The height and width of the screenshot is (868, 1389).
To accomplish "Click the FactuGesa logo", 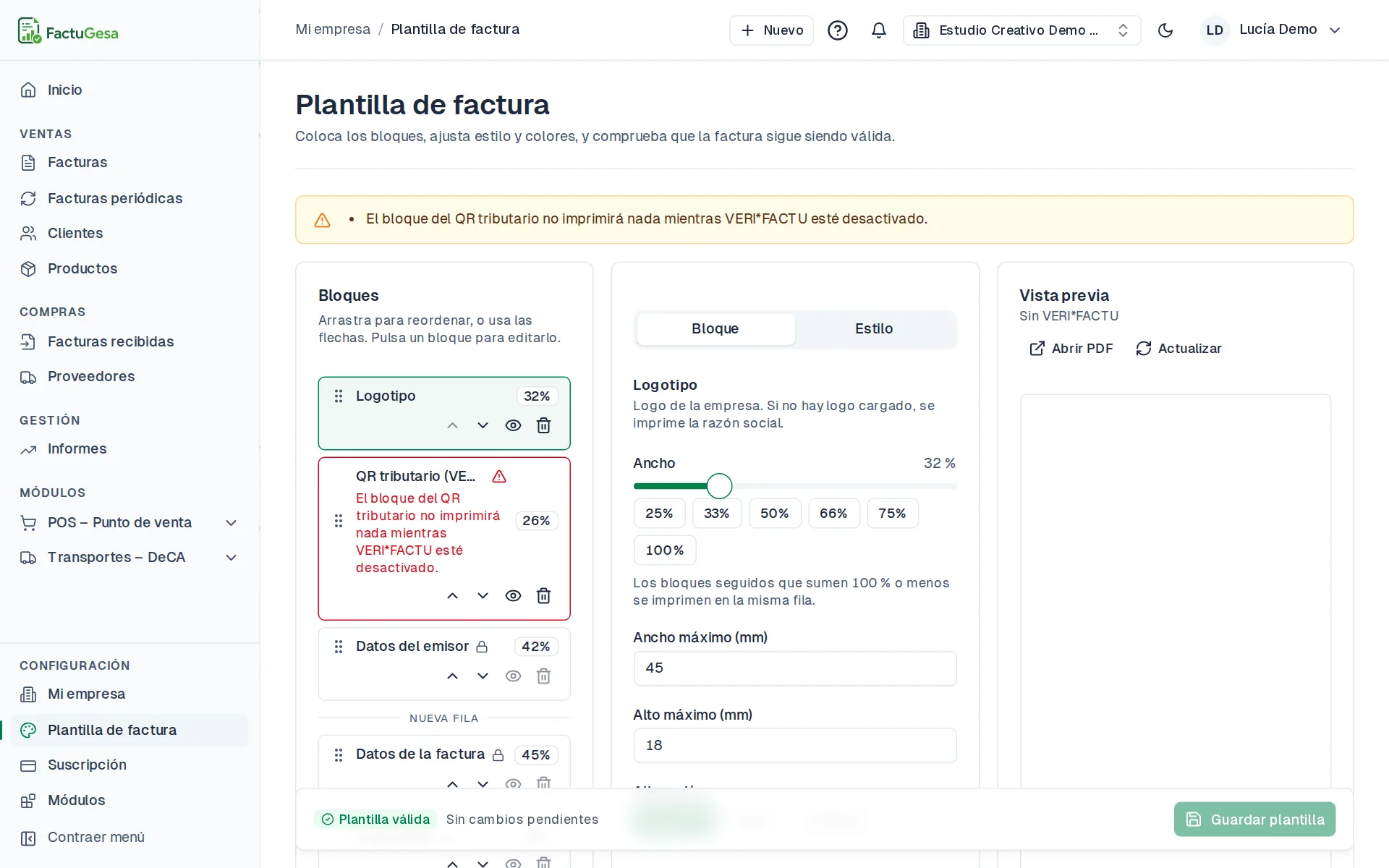I will tap(68, 30).
